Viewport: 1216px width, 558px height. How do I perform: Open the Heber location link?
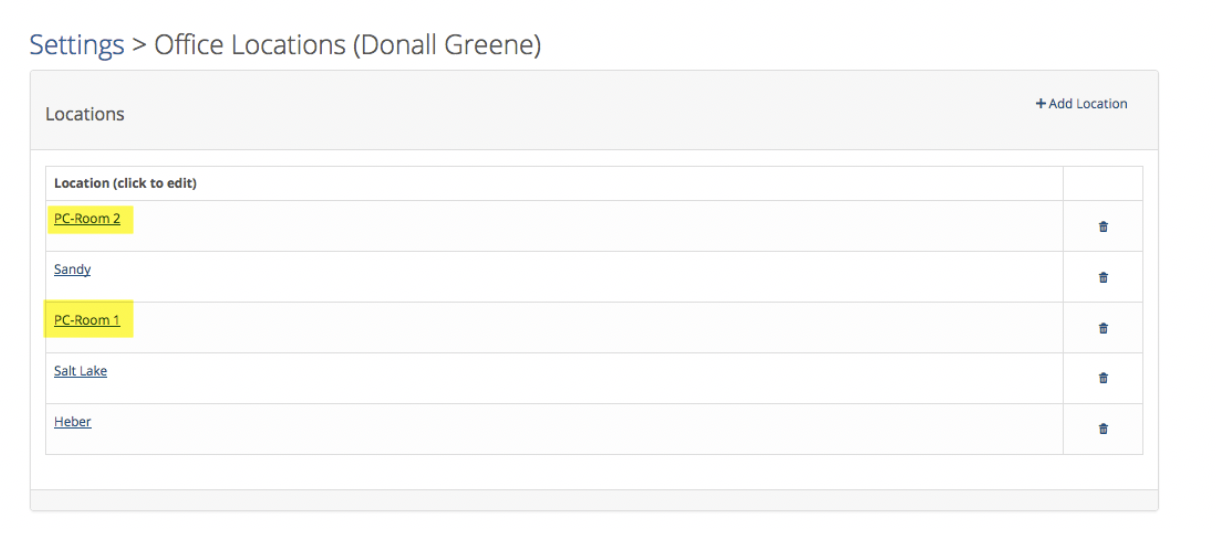pyautogui.click(x=72, y=422)
